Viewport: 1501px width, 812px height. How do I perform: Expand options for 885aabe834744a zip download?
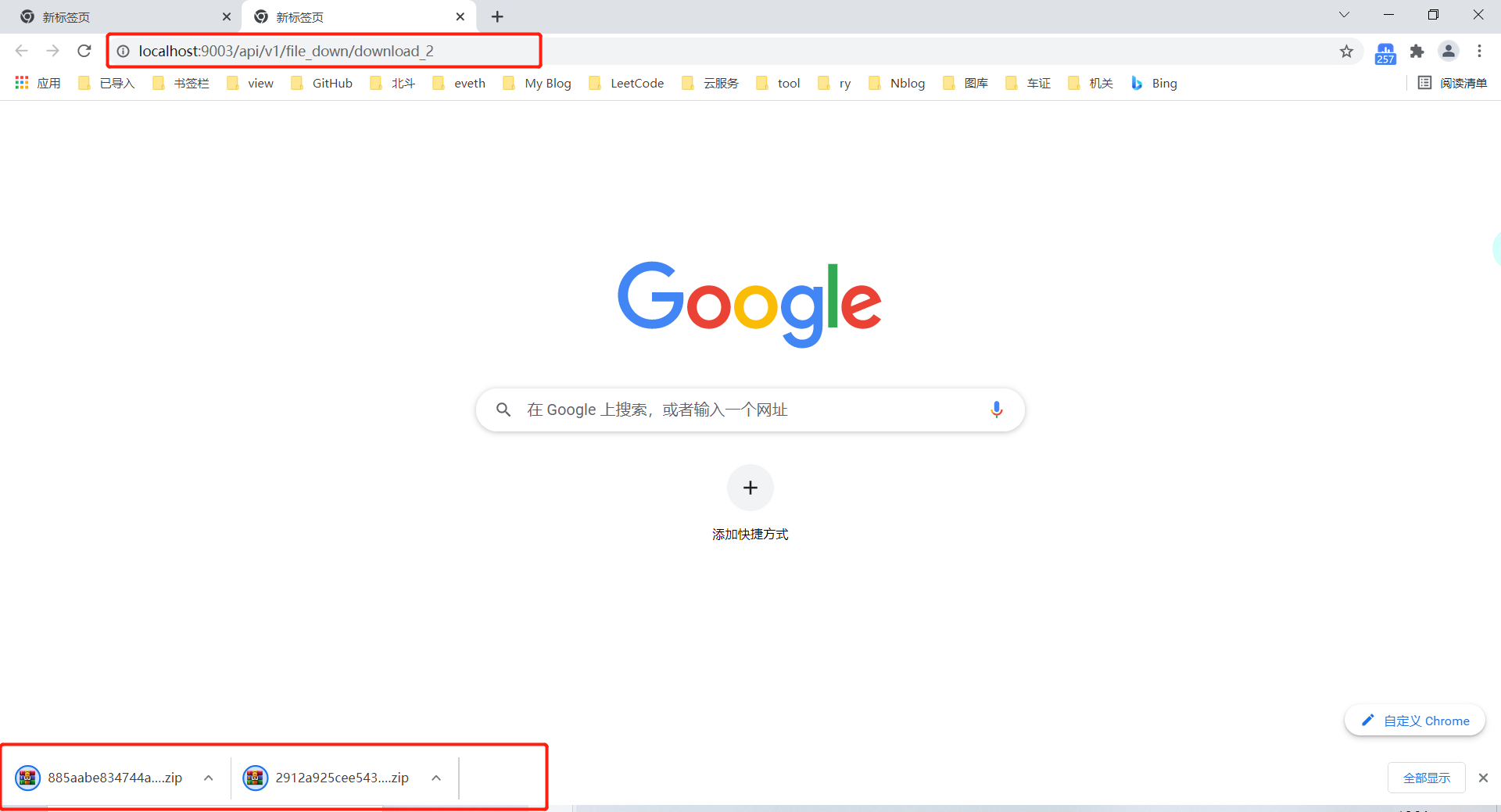tap(209, 778)
